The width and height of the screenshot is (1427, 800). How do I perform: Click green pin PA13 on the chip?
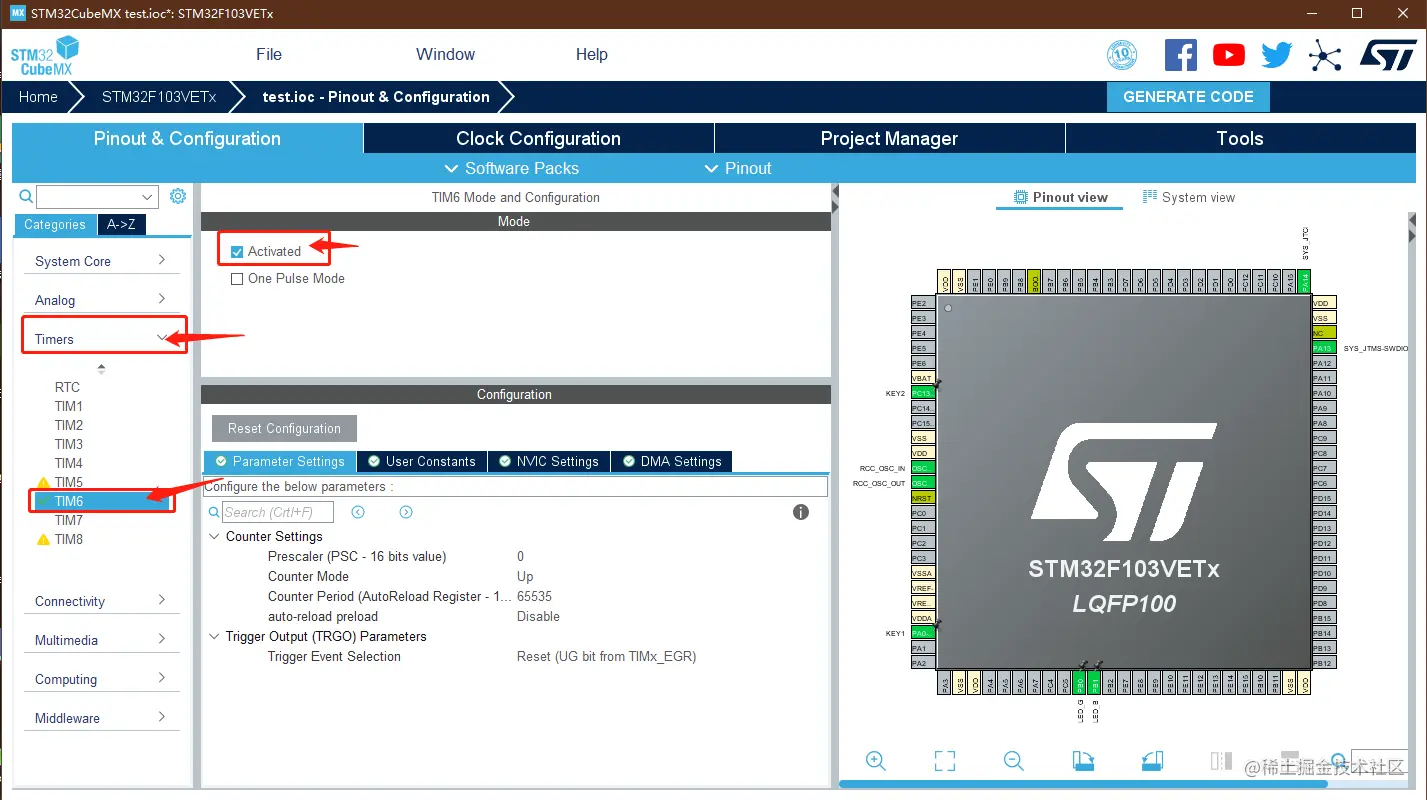pyautogui.click(x=1323, y=348)
